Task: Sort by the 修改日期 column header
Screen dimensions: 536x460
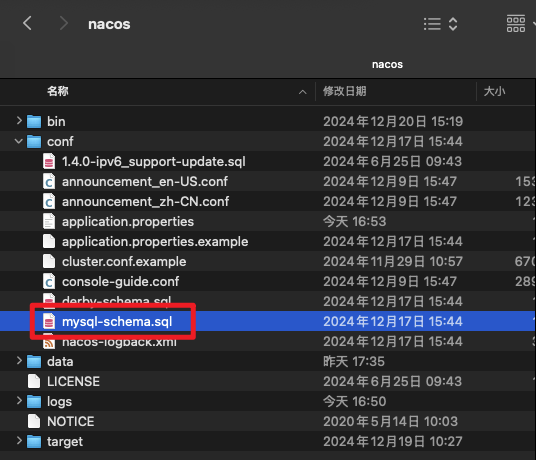Action: tap(345, 91)
